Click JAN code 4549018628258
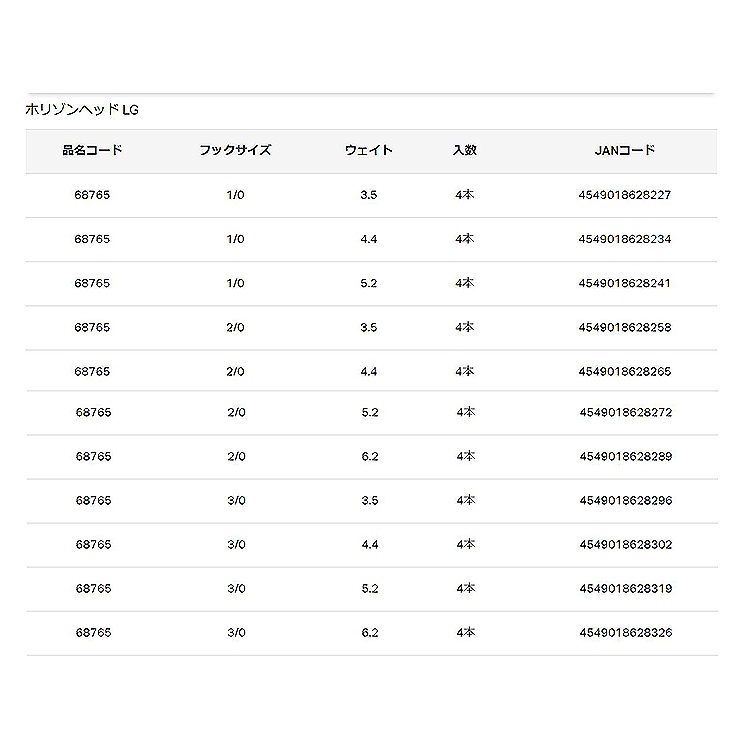The image size is (750, 750). (x=624, y=328)
